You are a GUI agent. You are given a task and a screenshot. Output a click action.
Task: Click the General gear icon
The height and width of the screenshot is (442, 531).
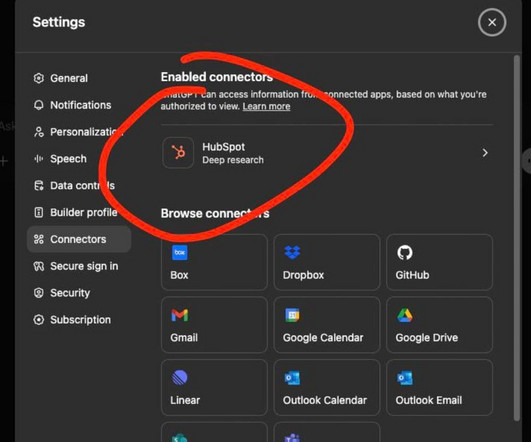(39, 78)
